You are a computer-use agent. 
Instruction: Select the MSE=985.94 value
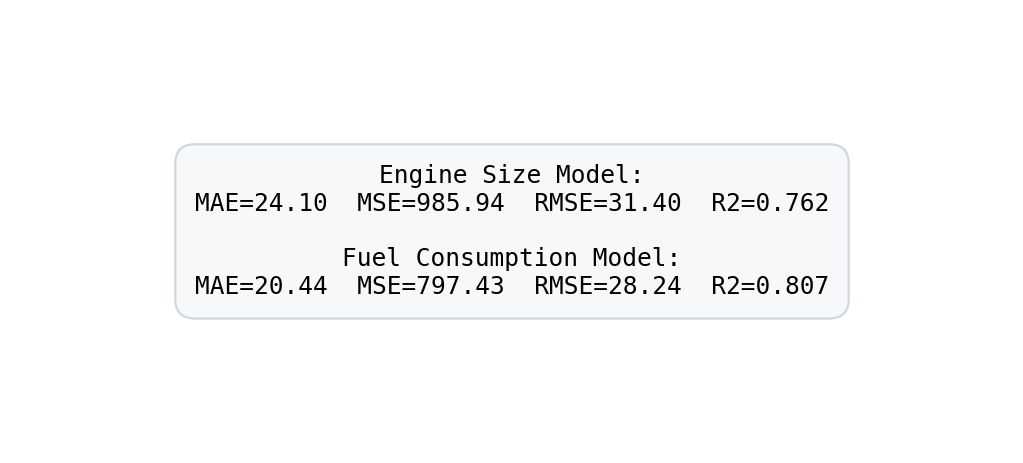pos(430,204)
